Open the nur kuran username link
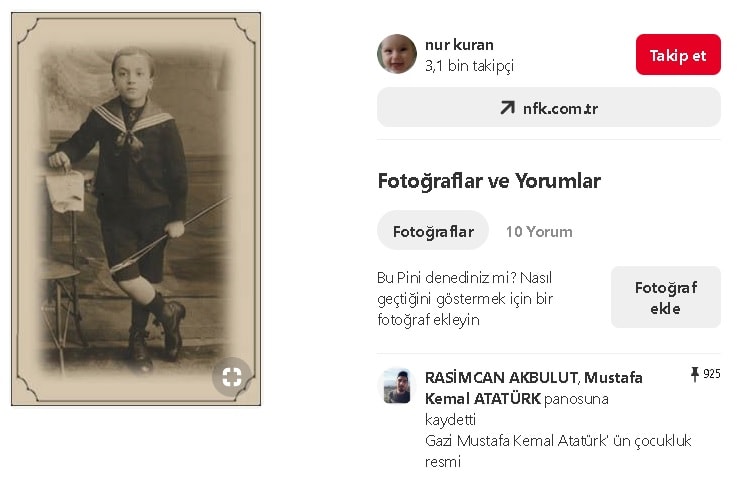This screenshot has height=485, width=737. coord(459,45)
